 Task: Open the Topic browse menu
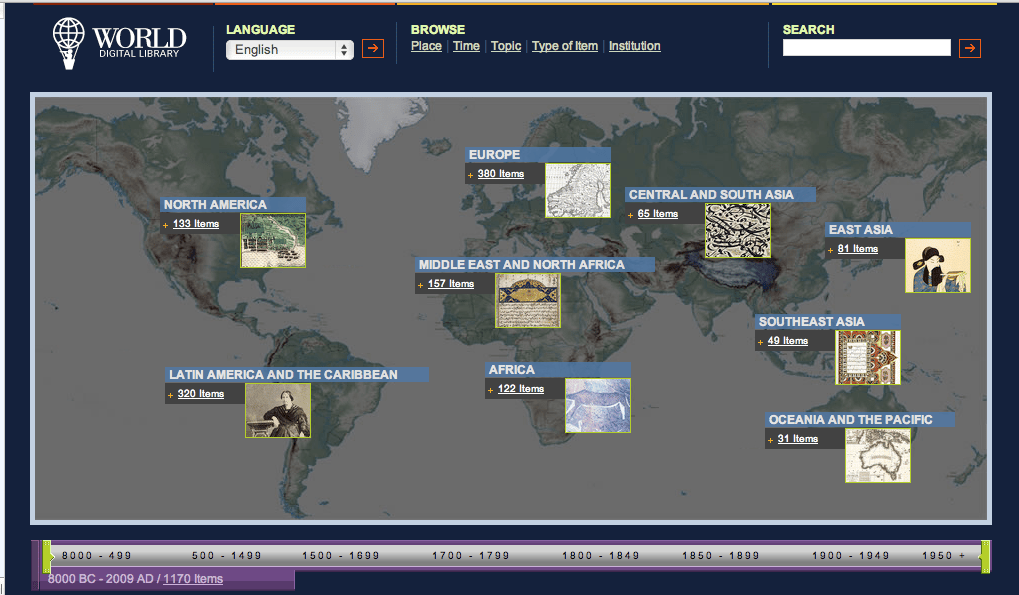tap(505, 46)
